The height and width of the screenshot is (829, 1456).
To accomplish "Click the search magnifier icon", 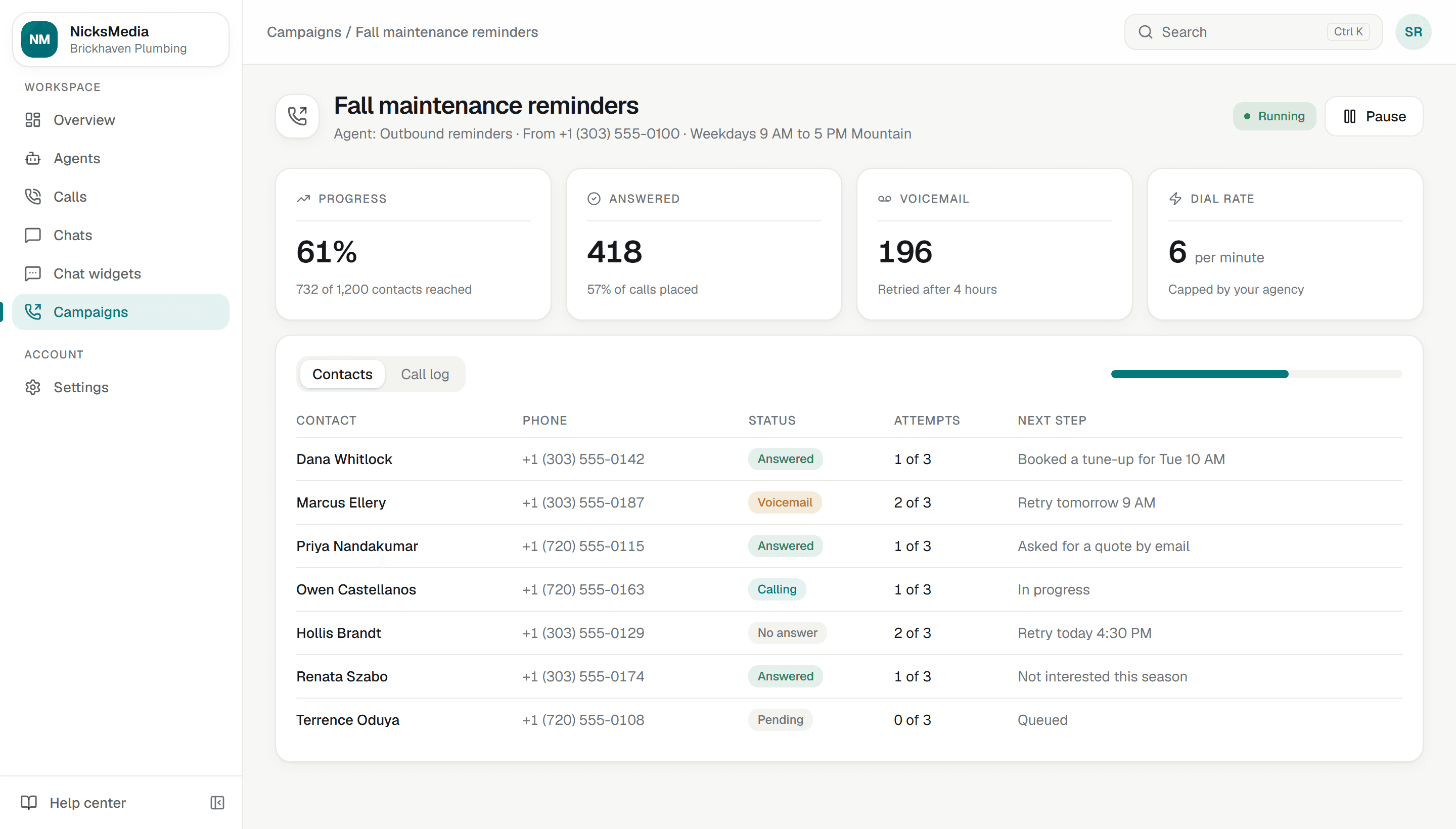I will (x=1145, y=32).
